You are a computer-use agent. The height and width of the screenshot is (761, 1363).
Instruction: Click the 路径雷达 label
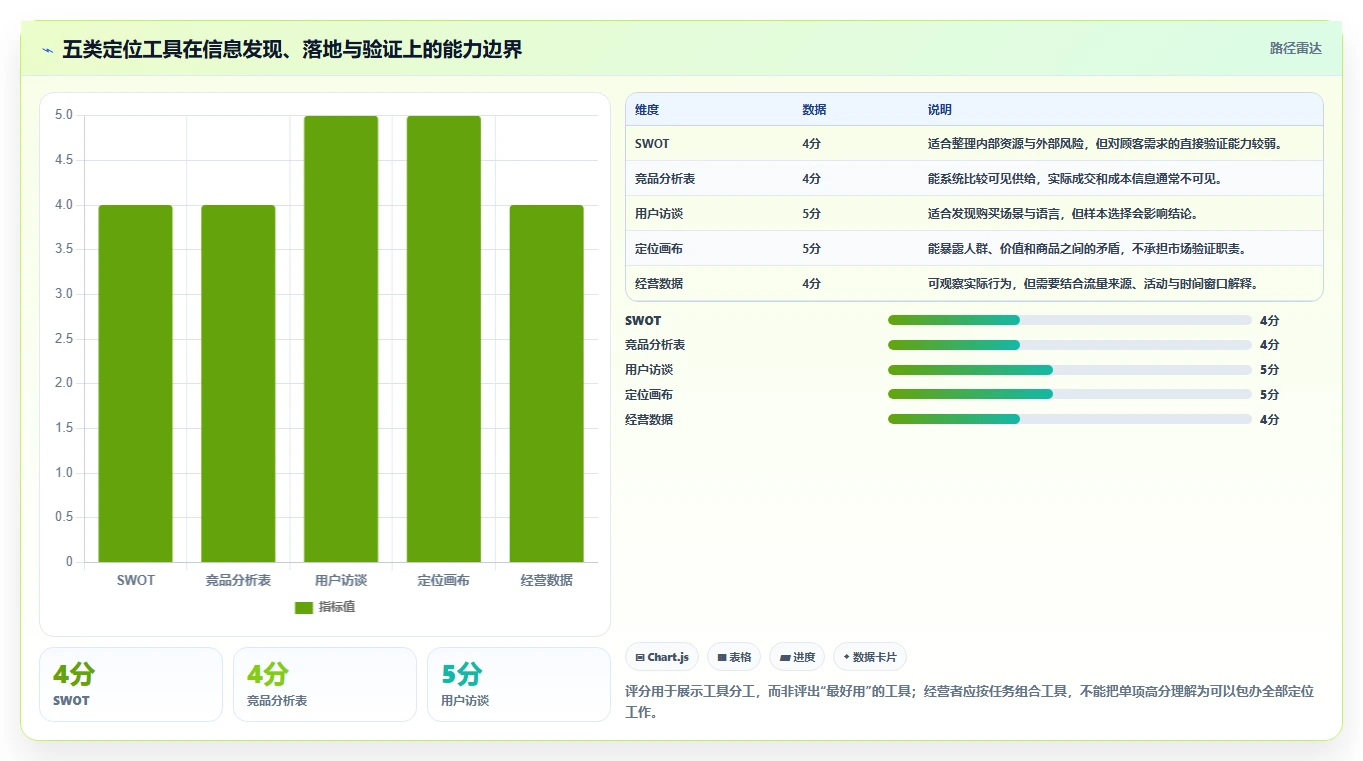[1295, 48]
